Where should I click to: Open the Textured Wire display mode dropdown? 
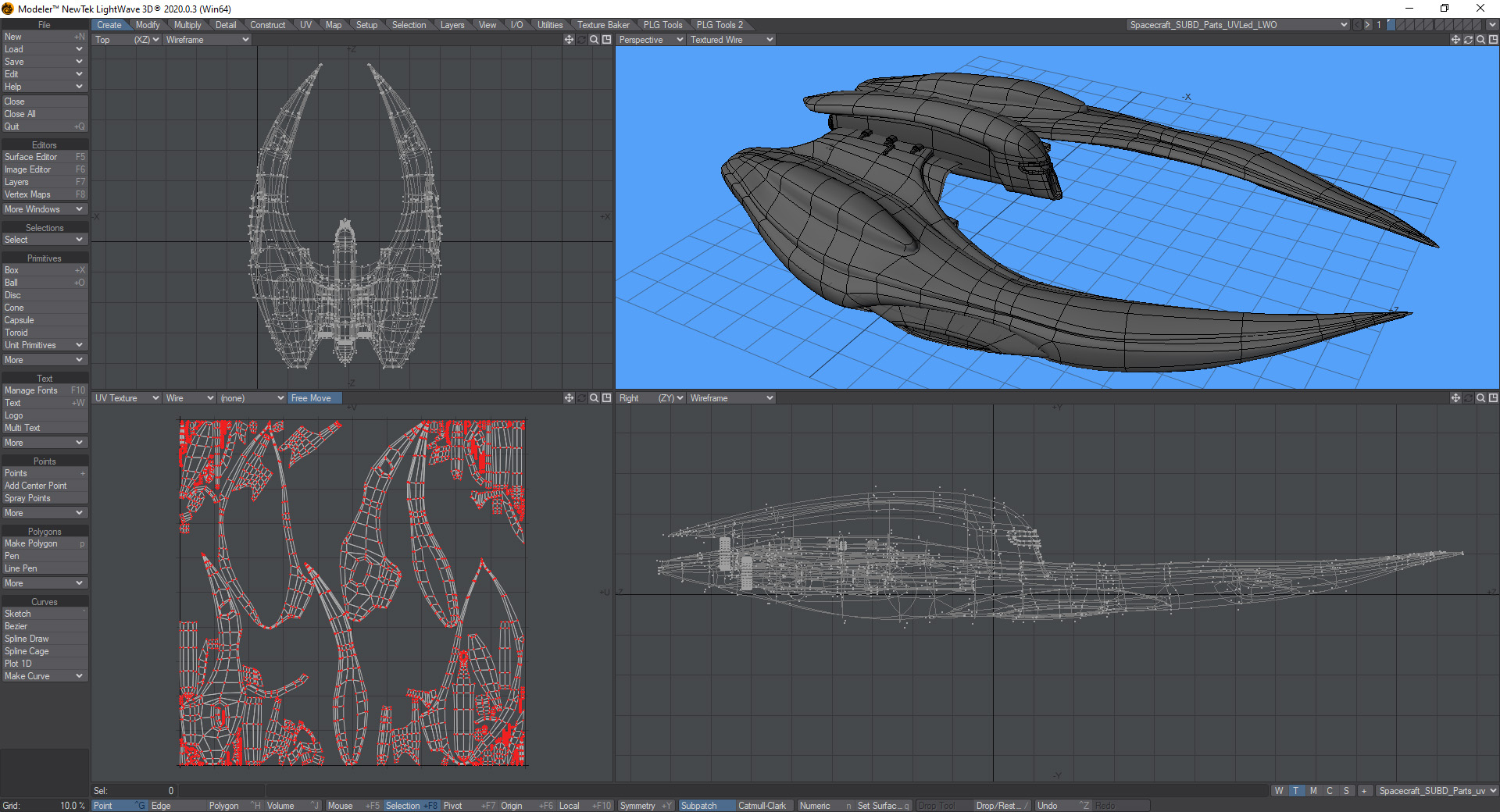click(x=730, y=39)
